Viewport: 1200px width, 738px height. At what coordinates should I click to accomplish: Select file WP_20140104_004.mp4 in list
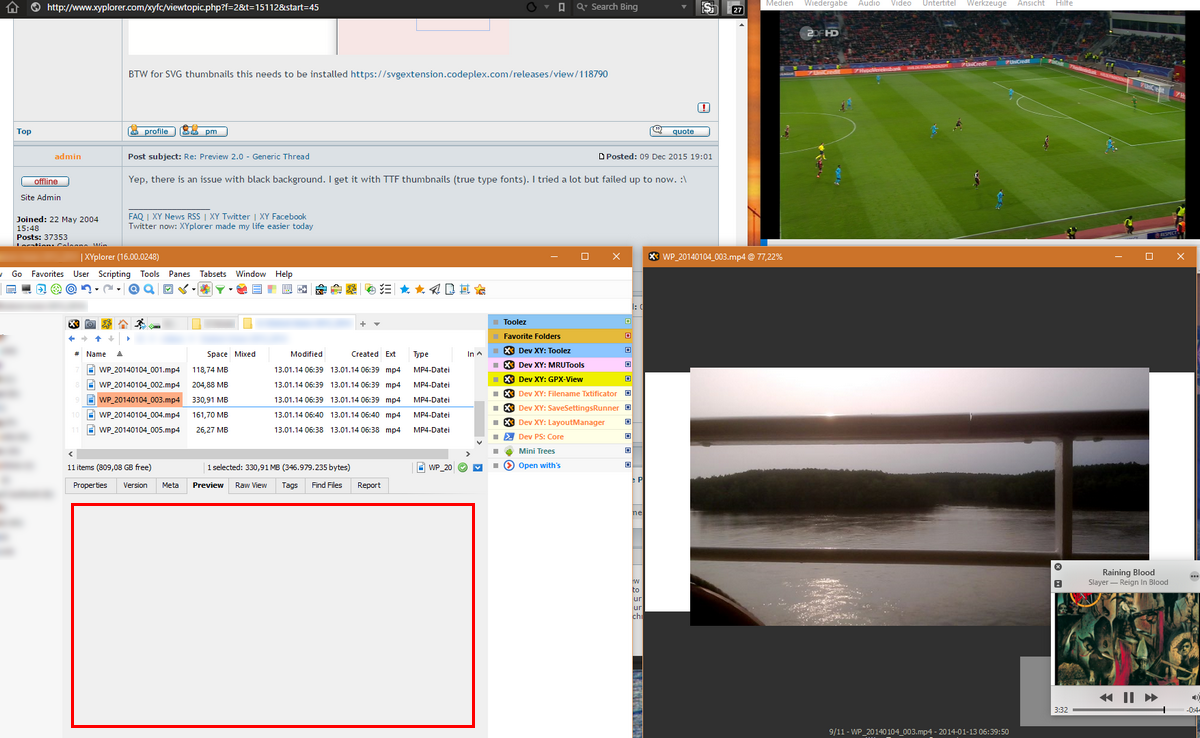click(139, 414)
